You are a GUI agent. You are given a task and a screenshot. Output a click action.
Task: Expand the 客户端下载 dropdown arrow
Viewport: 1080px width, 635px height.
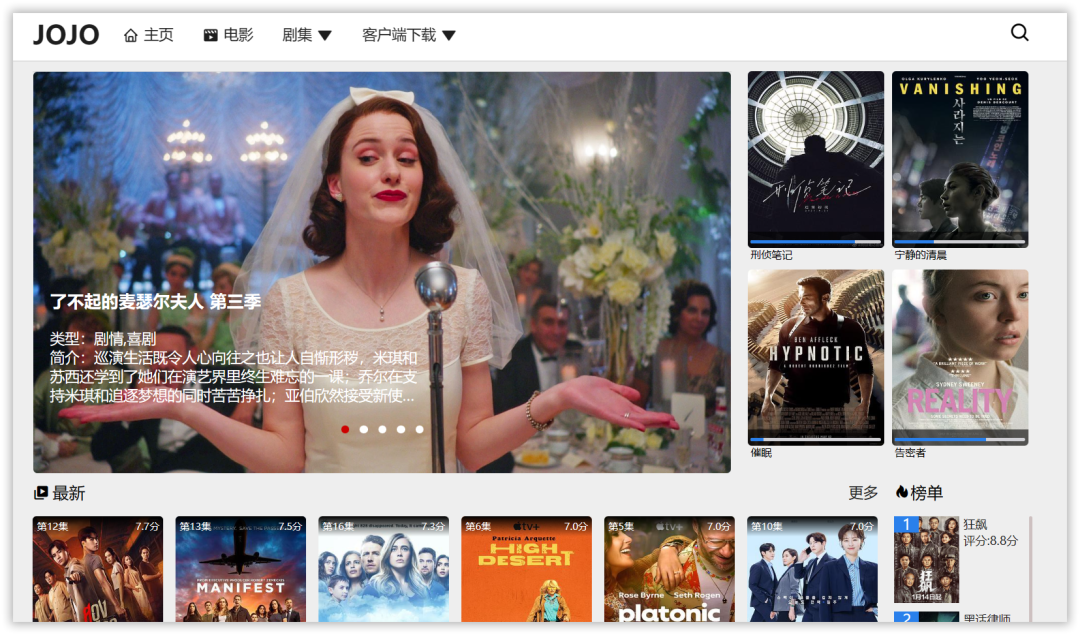[449, 36]
